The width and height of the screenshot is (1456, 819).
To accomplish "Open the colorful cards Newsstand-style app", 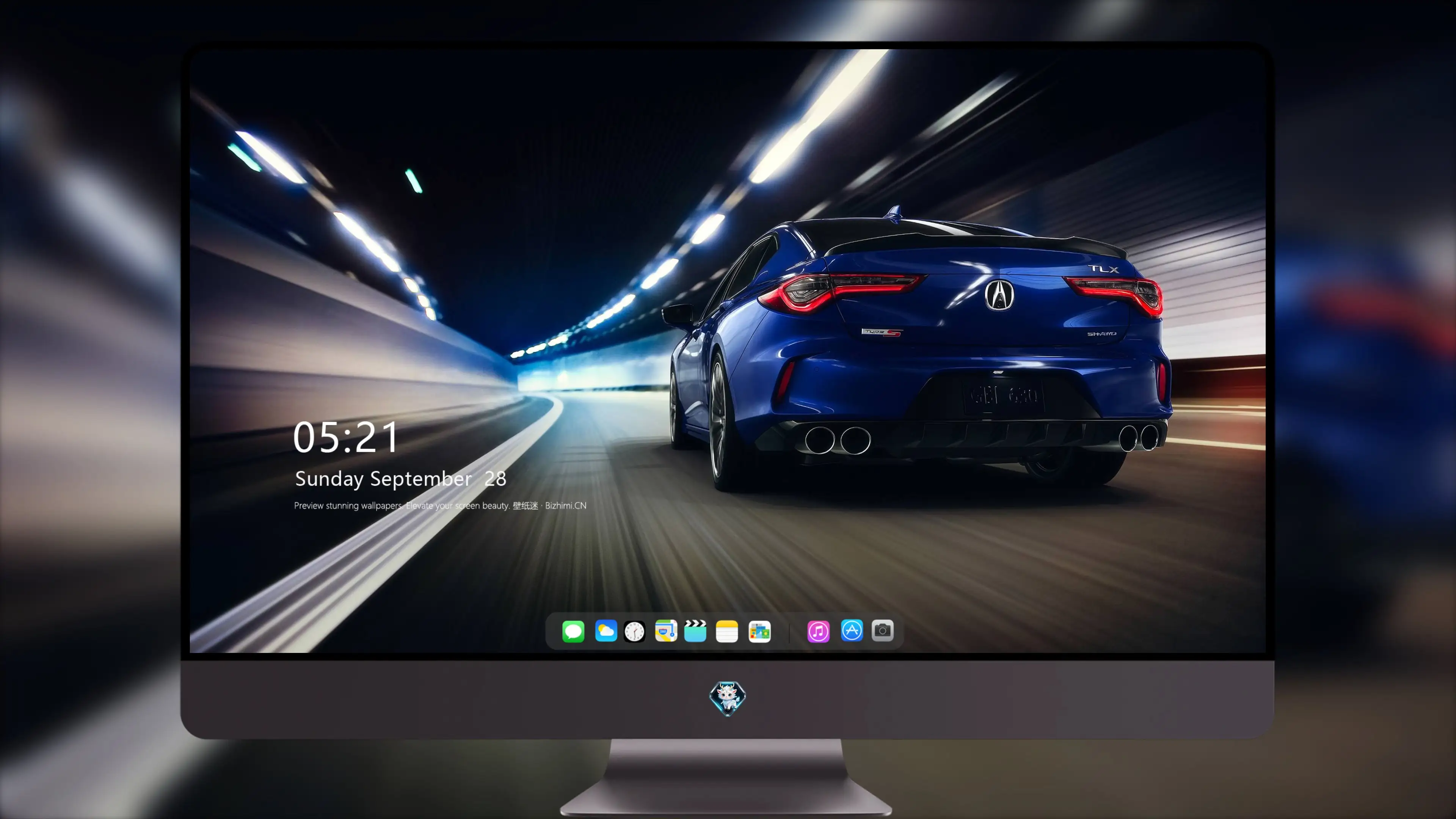I will (759, 631).
